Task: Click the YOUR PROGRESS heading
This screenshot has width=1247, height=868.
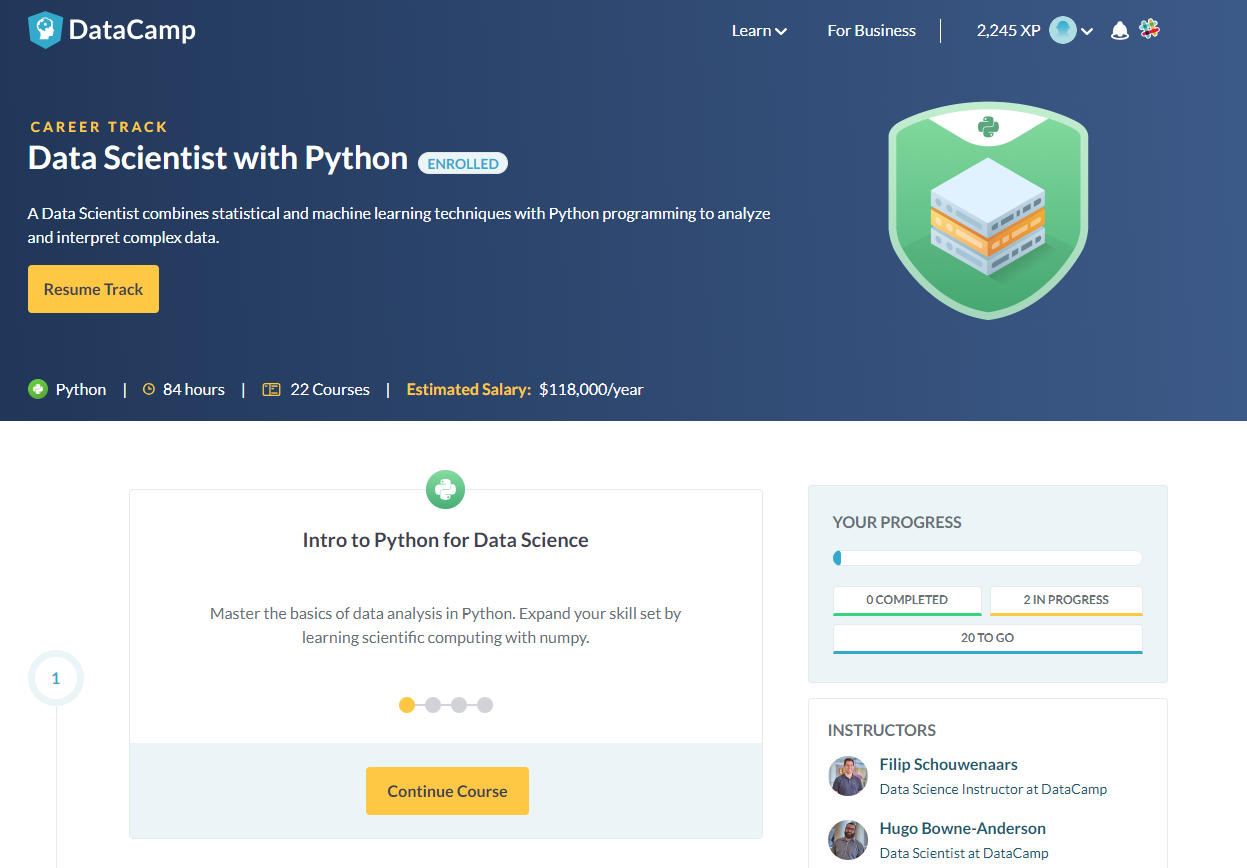Action: pyautogui.click(x=897, y=522)
